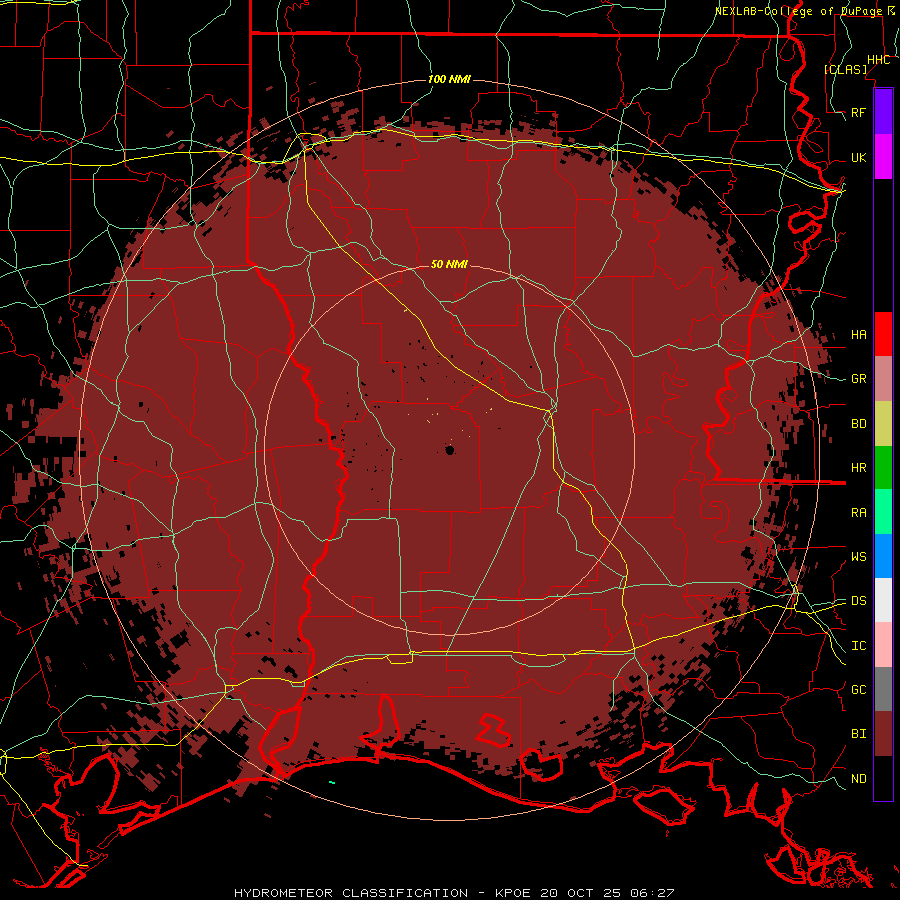Click the '20 OCT 25' date text
The height and width of the screenshot is (900, 900).
click(x=580, y=893)
